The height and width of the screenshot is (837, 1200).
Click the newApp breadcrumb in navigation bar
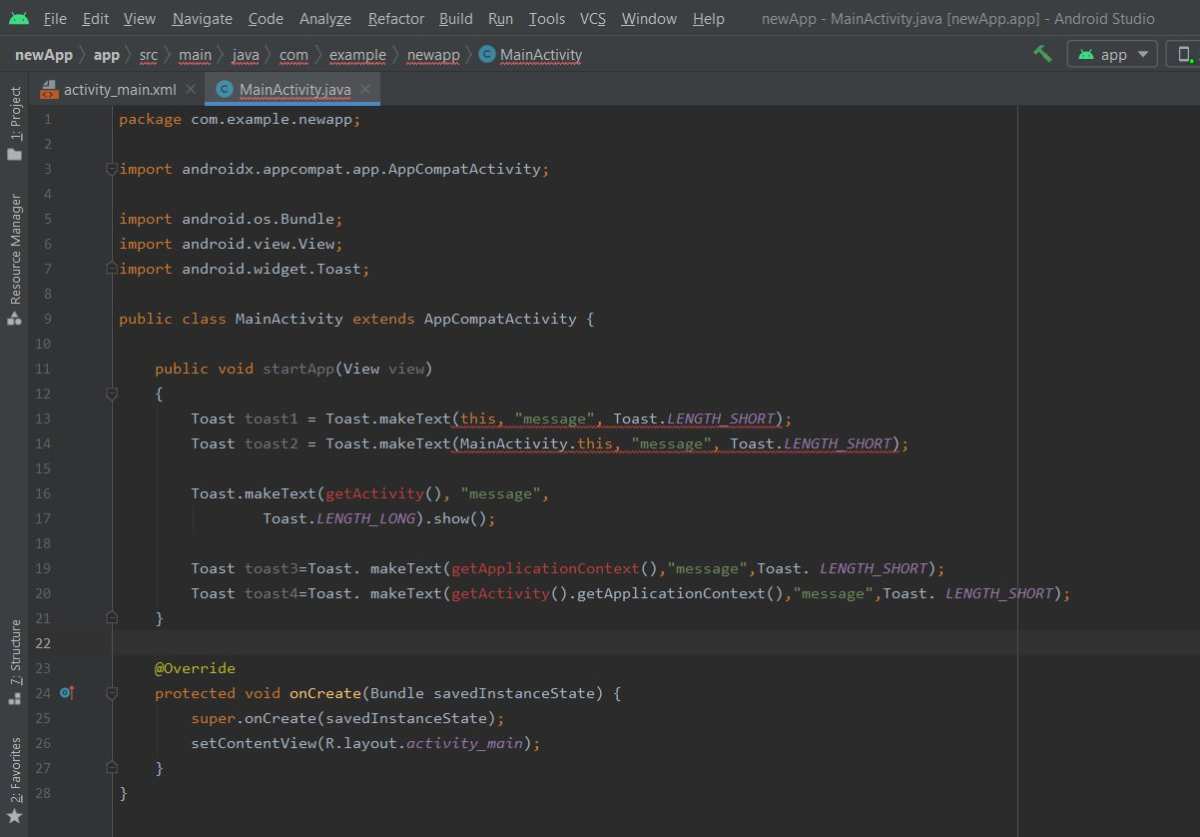[43, 55]
